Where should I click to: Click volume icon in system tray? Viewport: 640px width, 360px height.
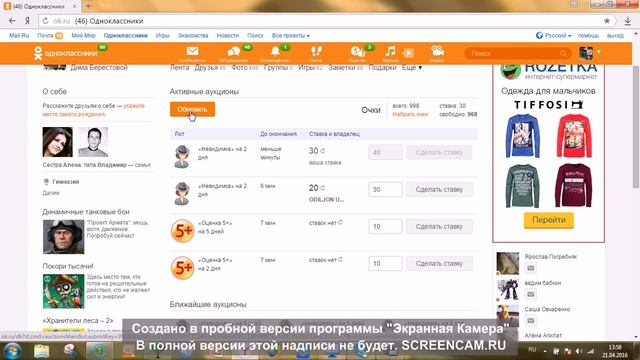pyautogui.click(x=579, y=351)
